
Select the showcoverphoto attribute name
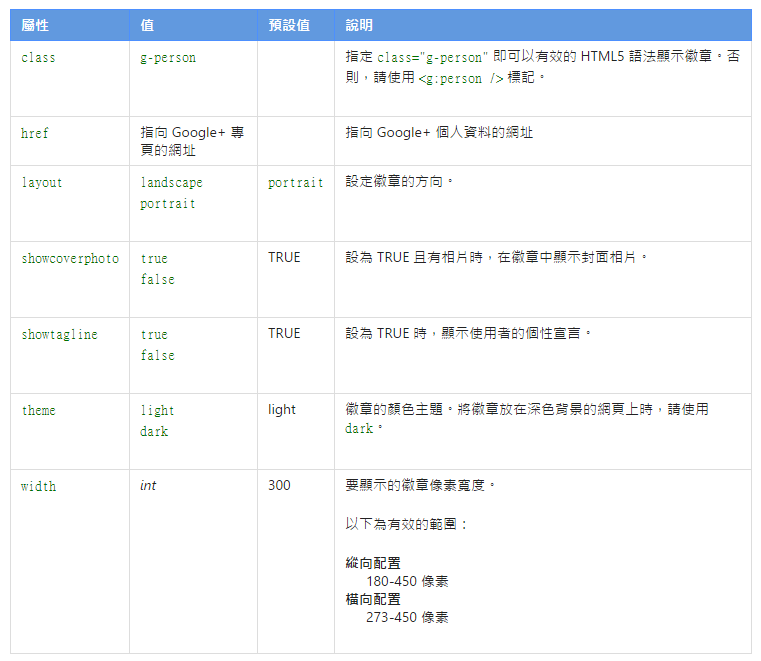click(69, 258)
